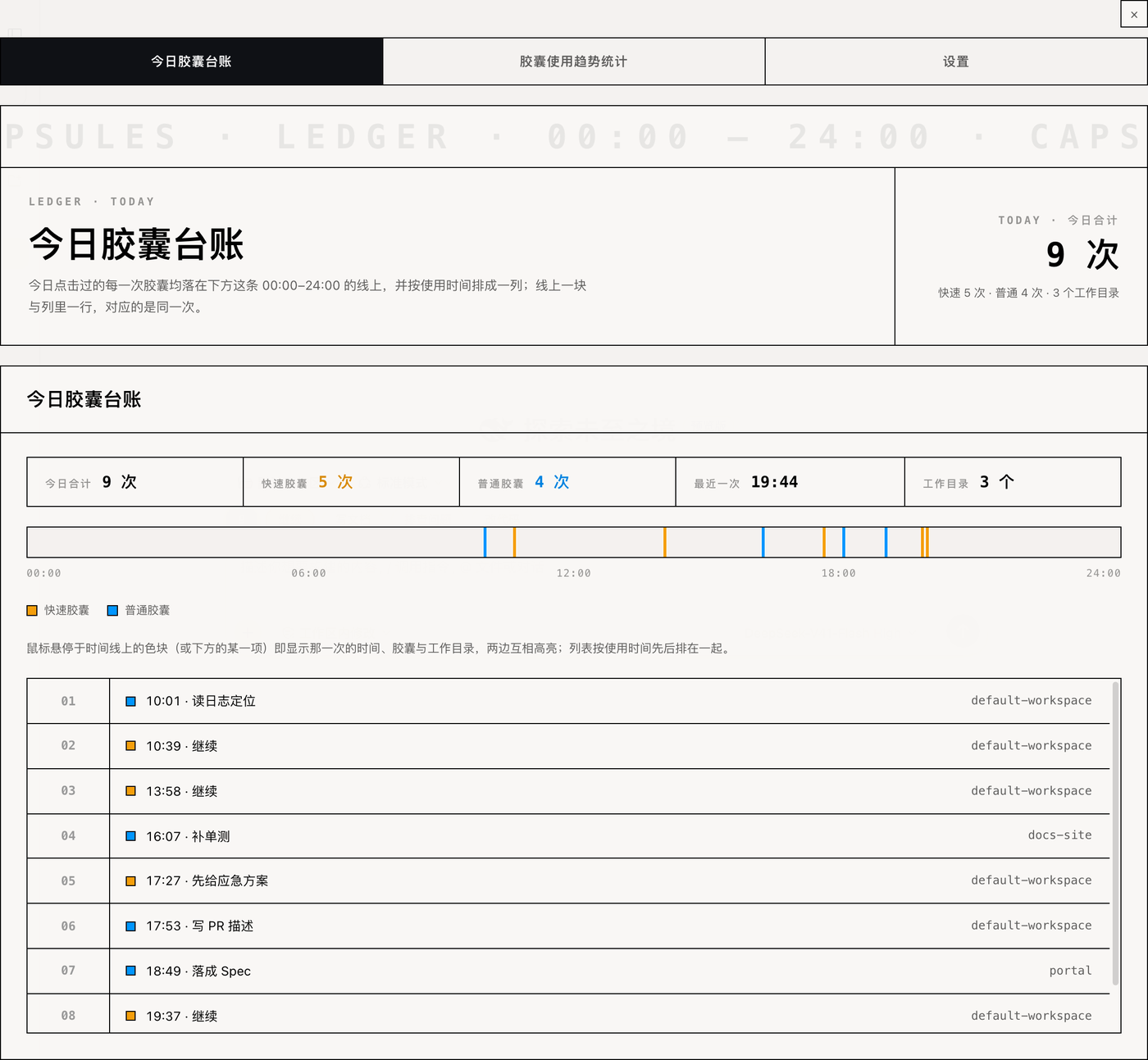Select the blue 17:53 marker on the timeline
The width and height of the screenshot is (1148, 1060).
coord(844,543)
